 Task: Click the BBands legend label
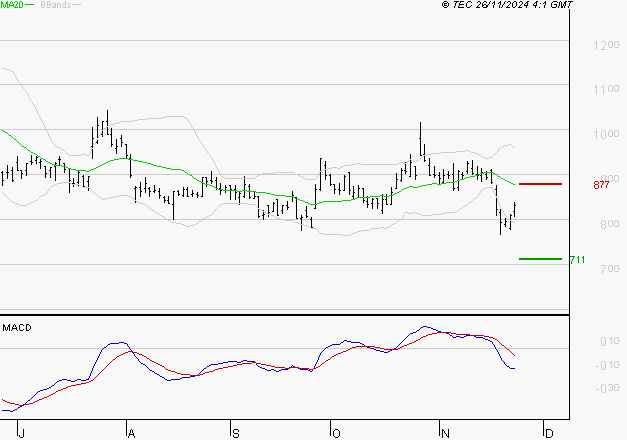[x=56, y=5]
